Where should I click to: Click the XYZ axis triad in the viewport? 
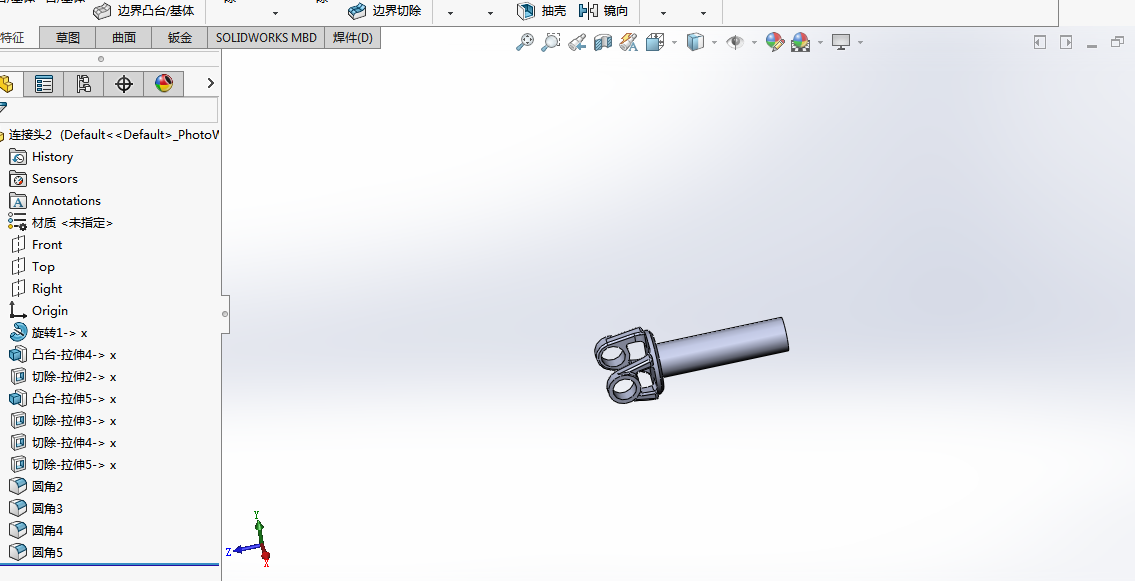250,539
